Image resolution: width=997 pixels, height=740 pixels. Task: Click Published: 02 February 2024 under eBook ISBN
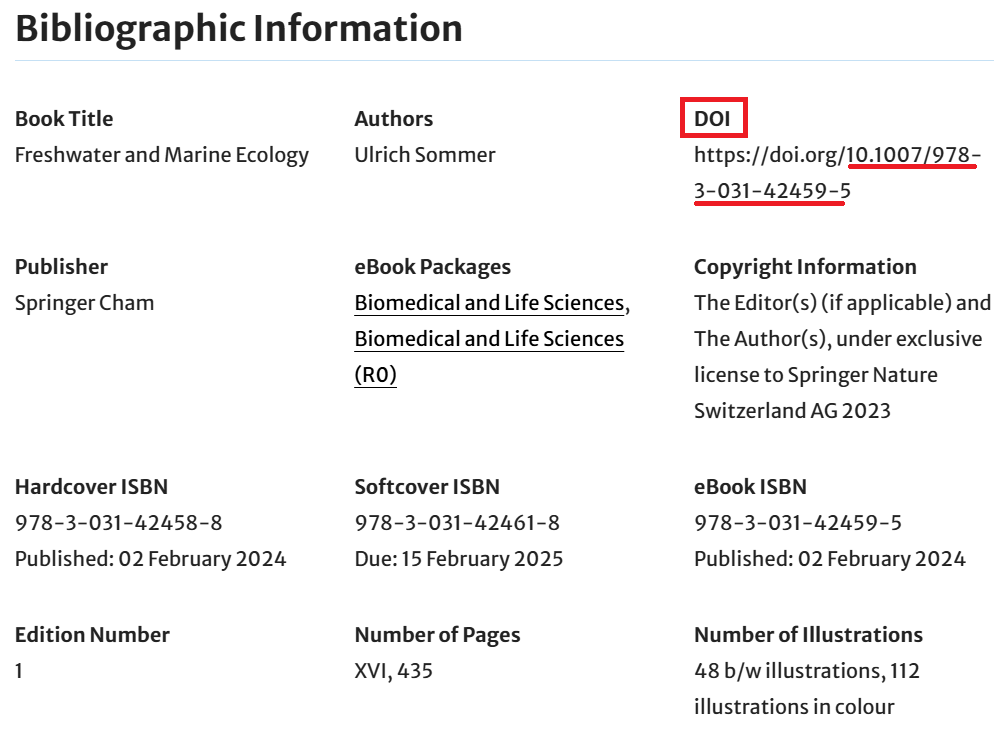pos(830,559)
